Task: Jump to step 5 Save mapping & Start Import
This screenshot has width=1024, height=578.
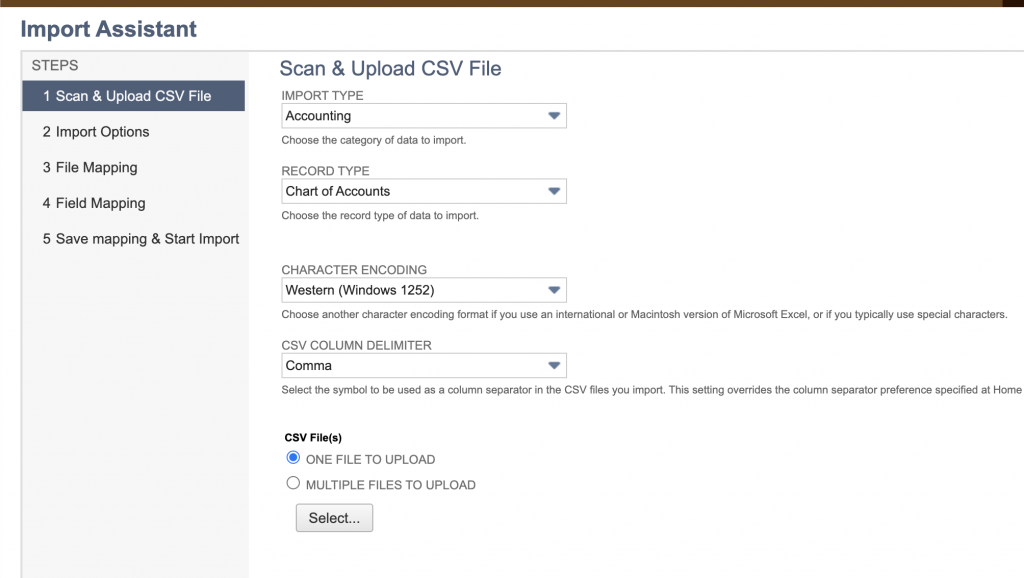Action: pyautogui.click(x=141, y=239)
